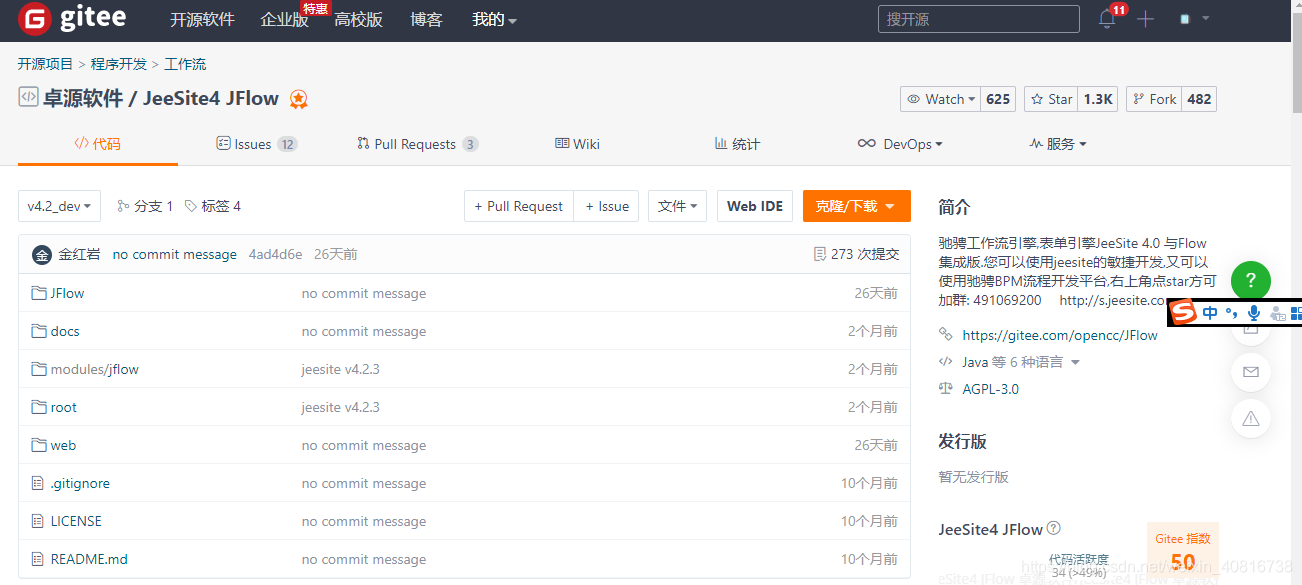The height and width of the screenshot is (585, 1302).
Task: Open the LICENSE file
Action: pos(76,521)
